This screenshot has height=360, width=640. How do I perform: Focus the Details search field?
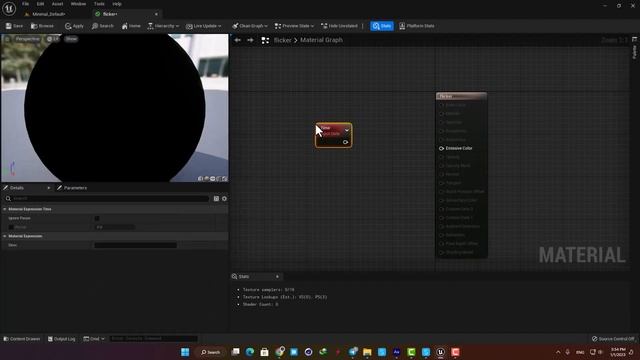(x=107, y=198)
